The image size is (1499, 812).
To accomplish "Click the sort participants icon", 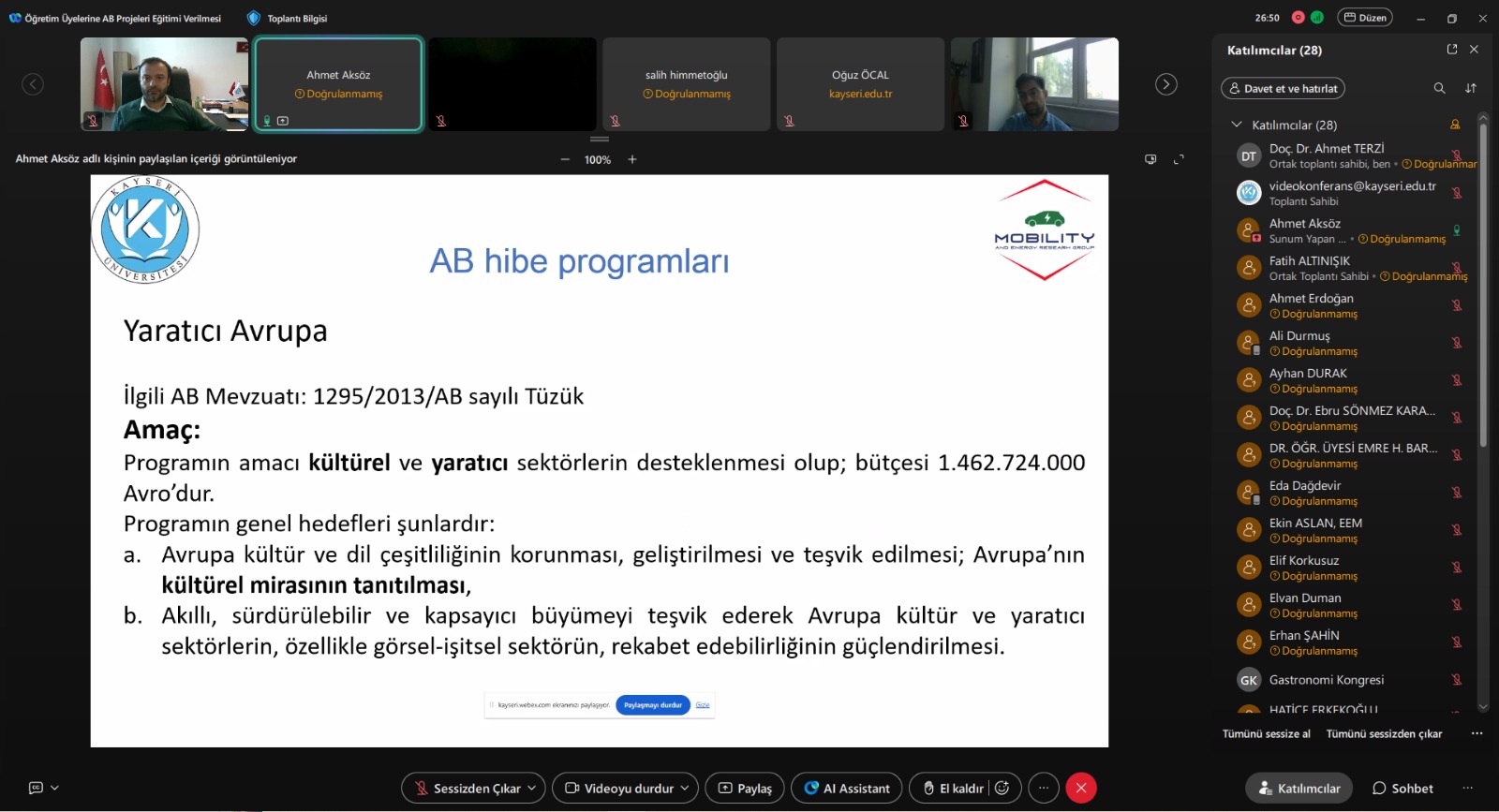I will pos(1471,88).
